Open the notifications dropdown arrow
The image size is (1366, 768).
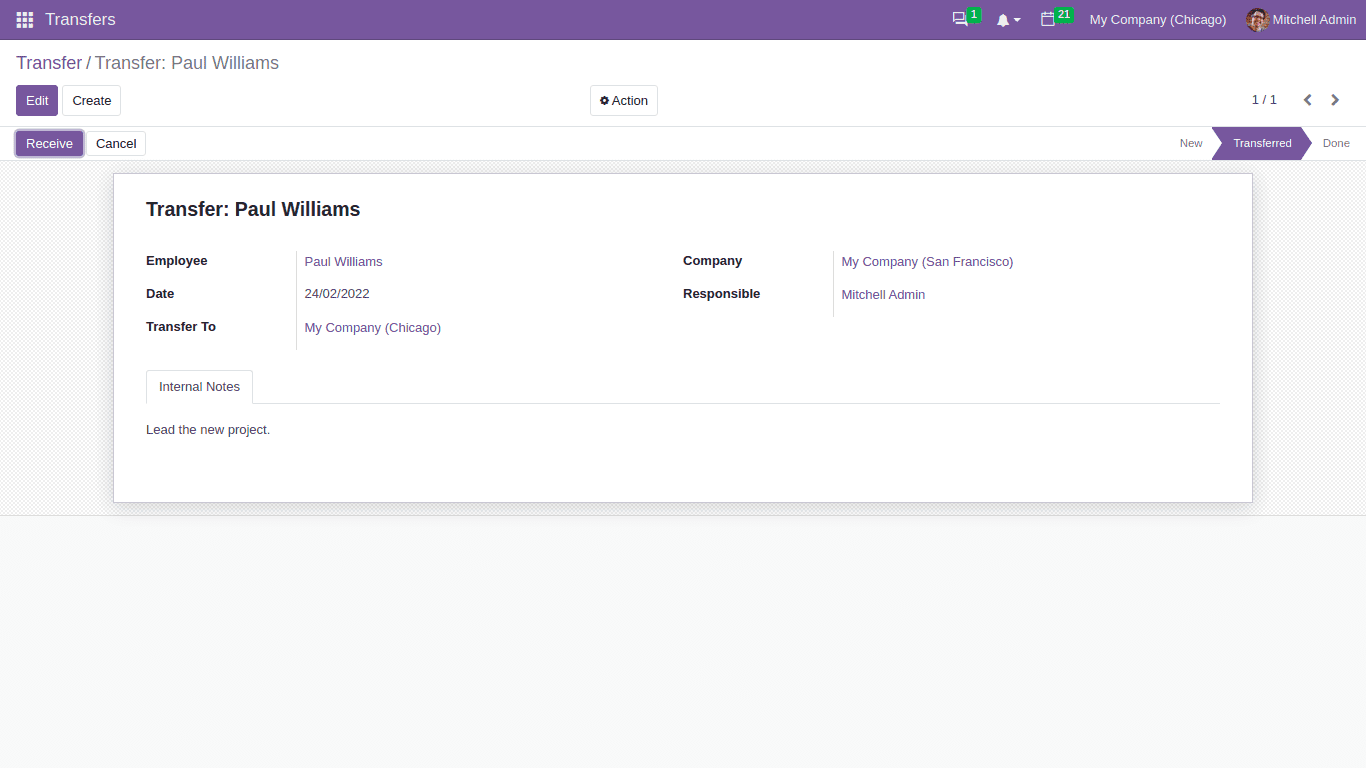[x=1017, y=19]
